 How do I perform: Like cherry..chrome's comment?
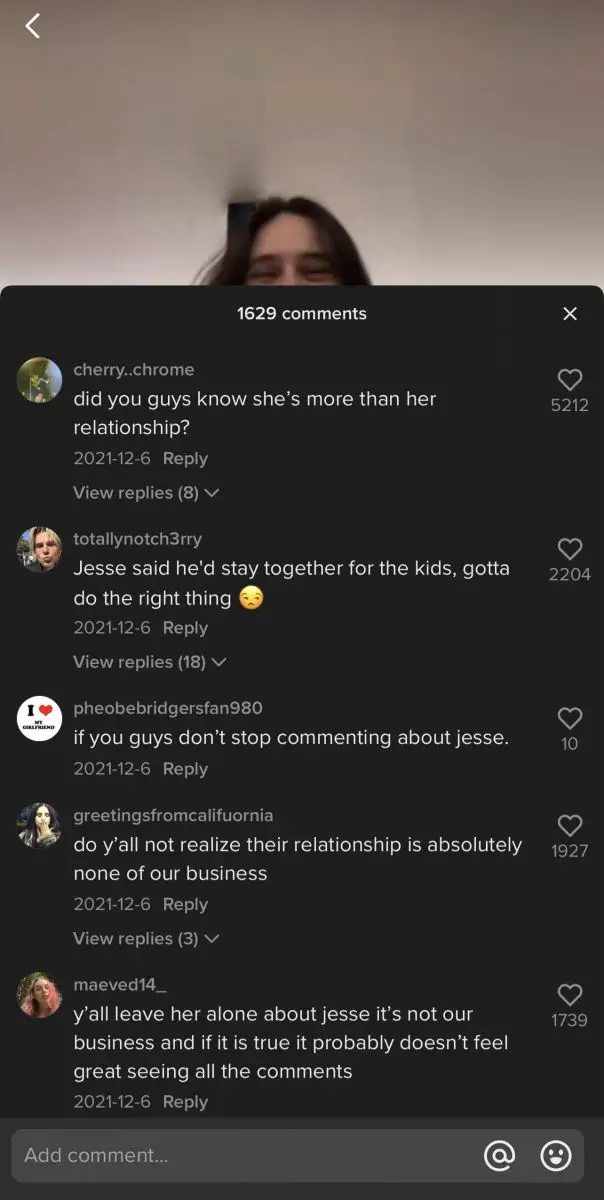[570, 380]
